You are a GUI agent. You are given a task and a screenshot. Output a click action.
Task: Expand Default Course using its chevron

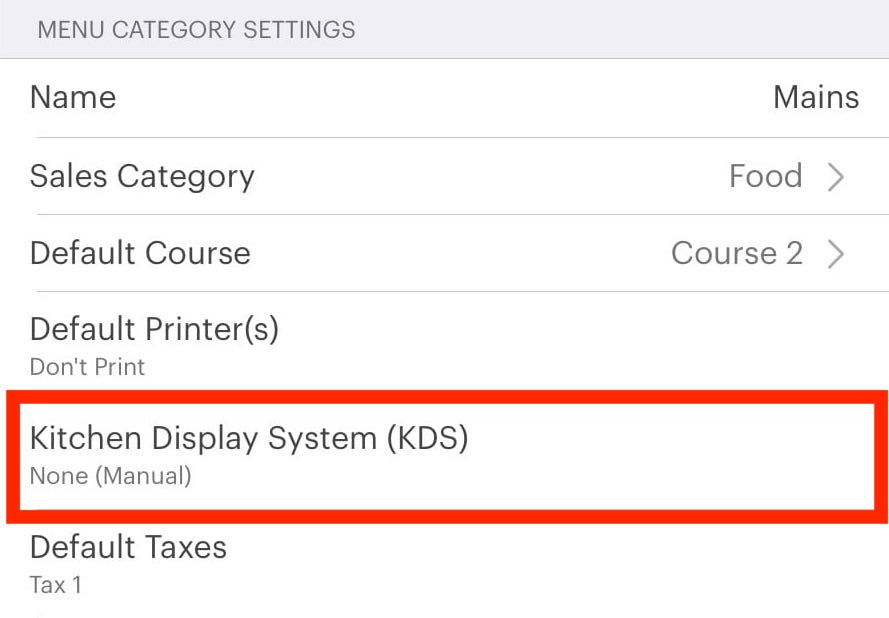[x=836, y=253]
